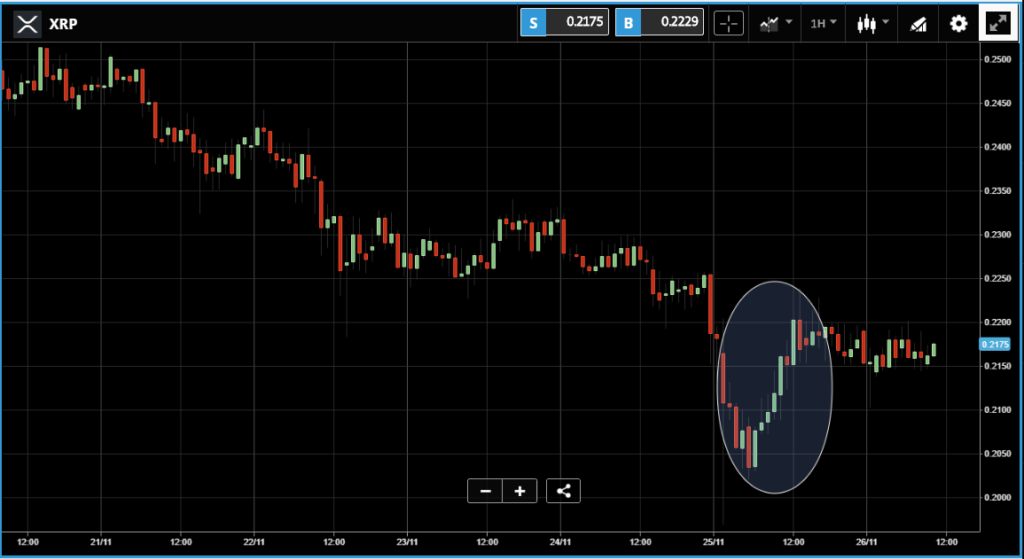Screen dimensions: 1024x559
Task: Zoom in with the plus button
Action: tap(520, 491)
